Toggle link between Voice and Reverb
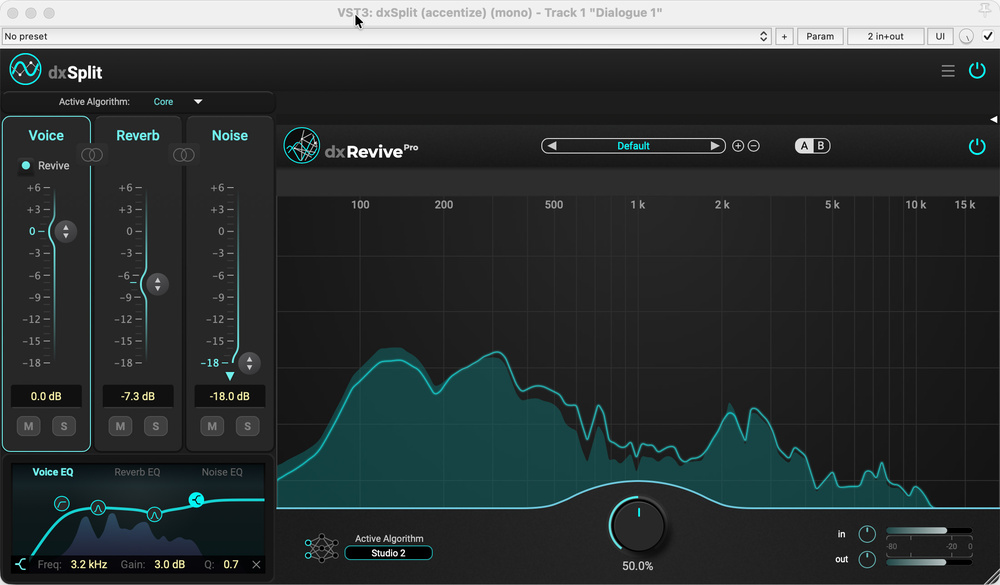 (92, 155)
